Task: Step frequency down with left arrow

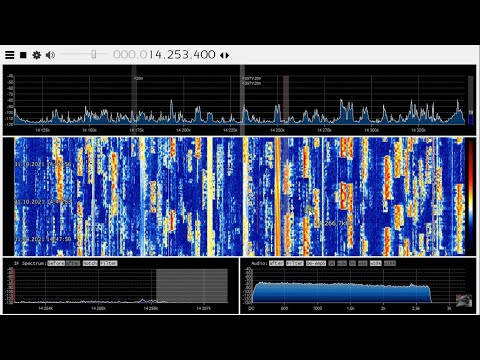Action: point(222,55)
